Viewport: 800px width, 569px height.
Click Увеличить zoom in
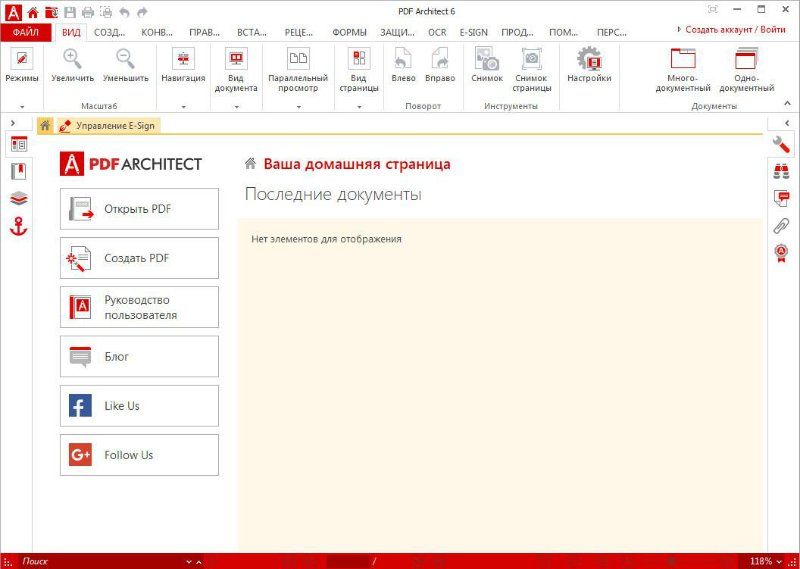click(72, 65)
